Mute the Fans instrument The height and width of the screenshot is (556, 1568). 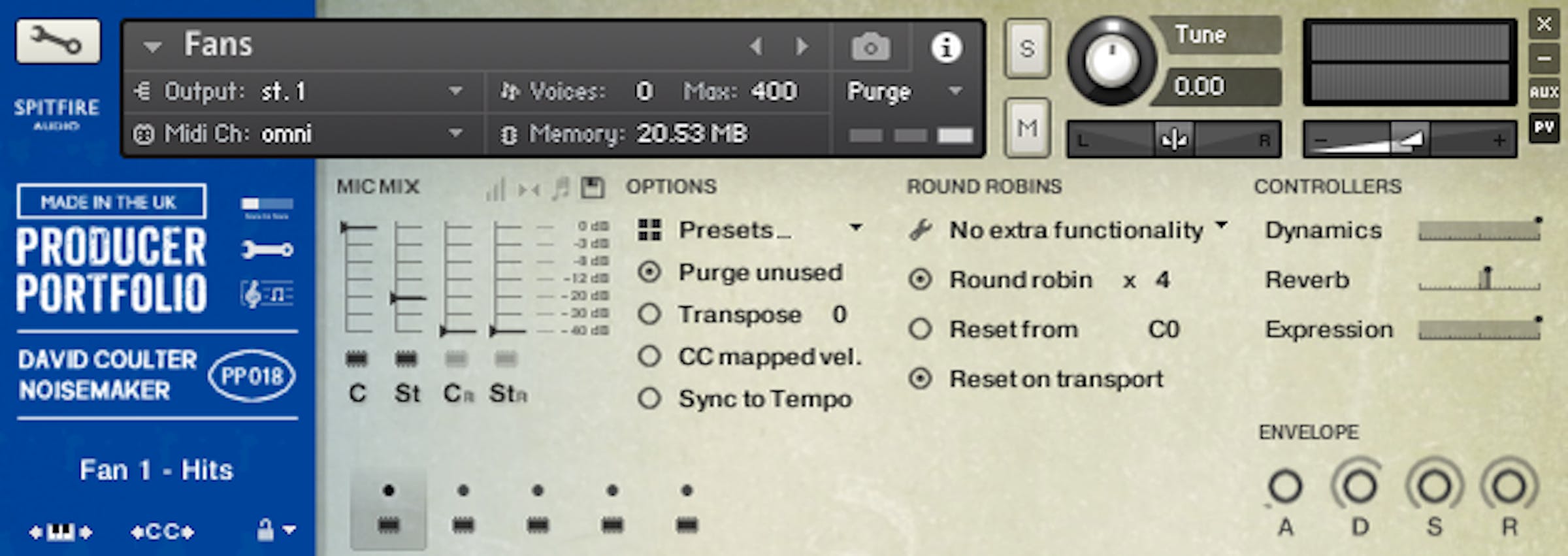tap(1027, 128)
